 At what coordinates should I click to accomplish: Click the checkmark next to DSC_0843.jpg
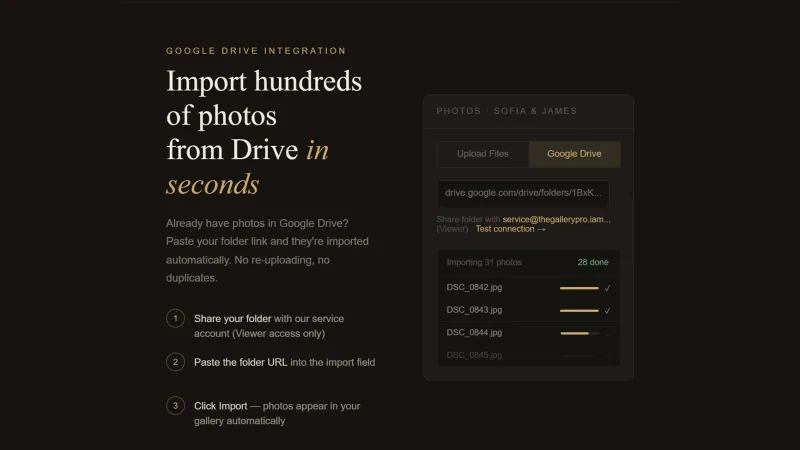[607, 311]
